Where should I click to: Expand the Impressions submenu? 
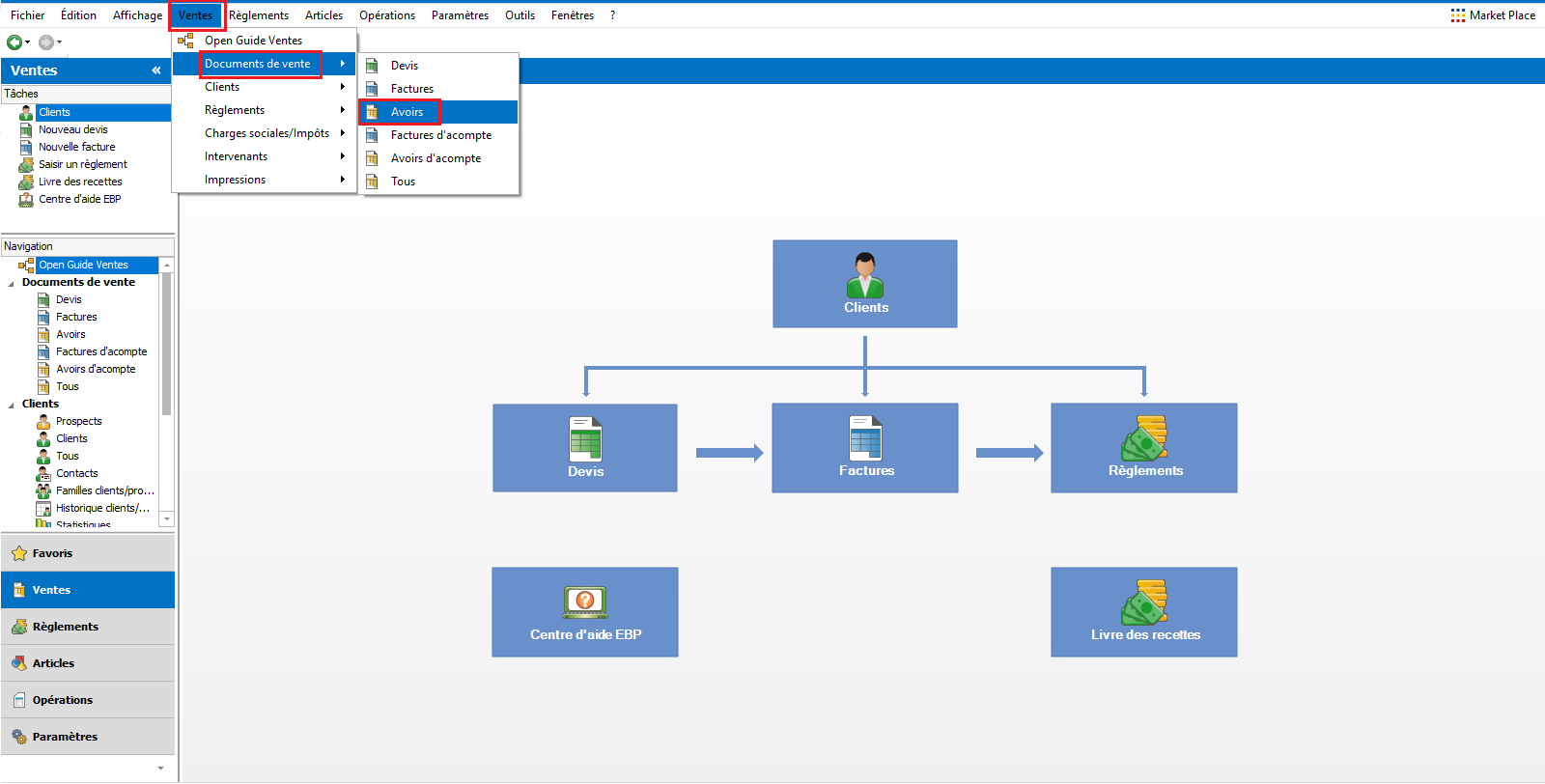[x=264, y=180]
